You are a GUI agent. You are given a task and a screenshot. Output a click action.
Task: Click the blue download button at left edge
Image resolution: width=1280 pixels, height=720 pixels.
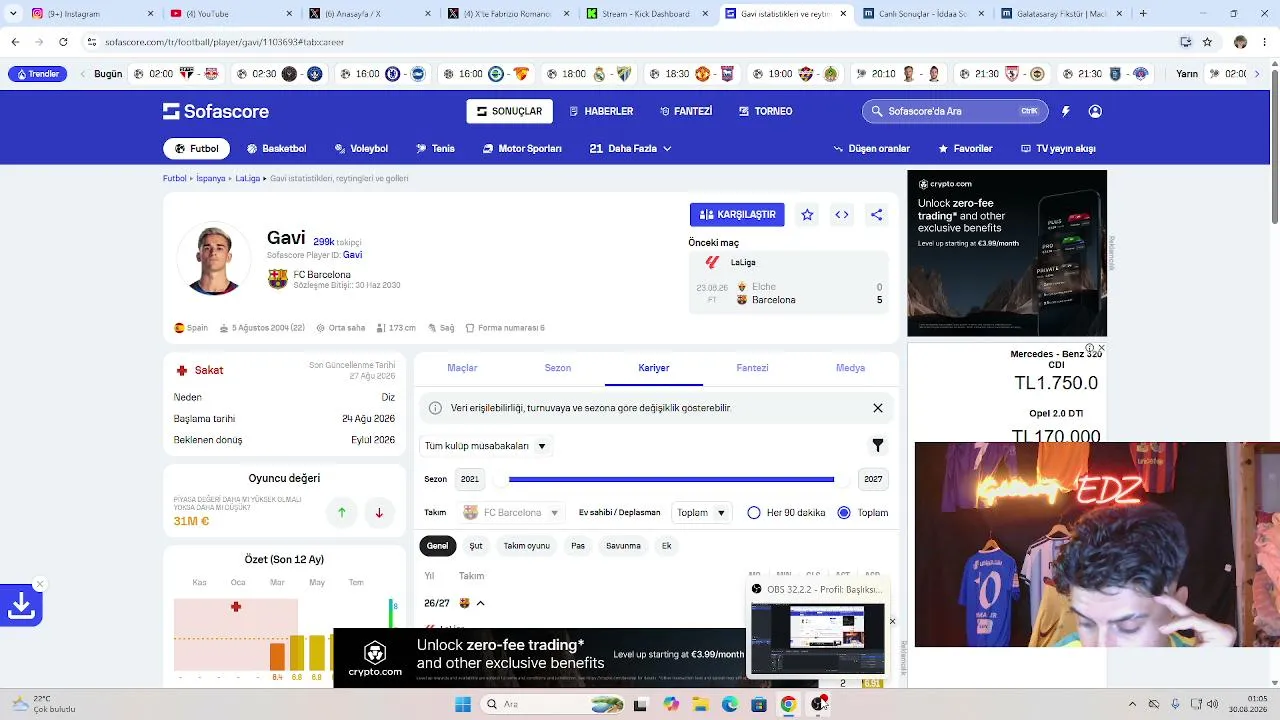pos(21,605)
